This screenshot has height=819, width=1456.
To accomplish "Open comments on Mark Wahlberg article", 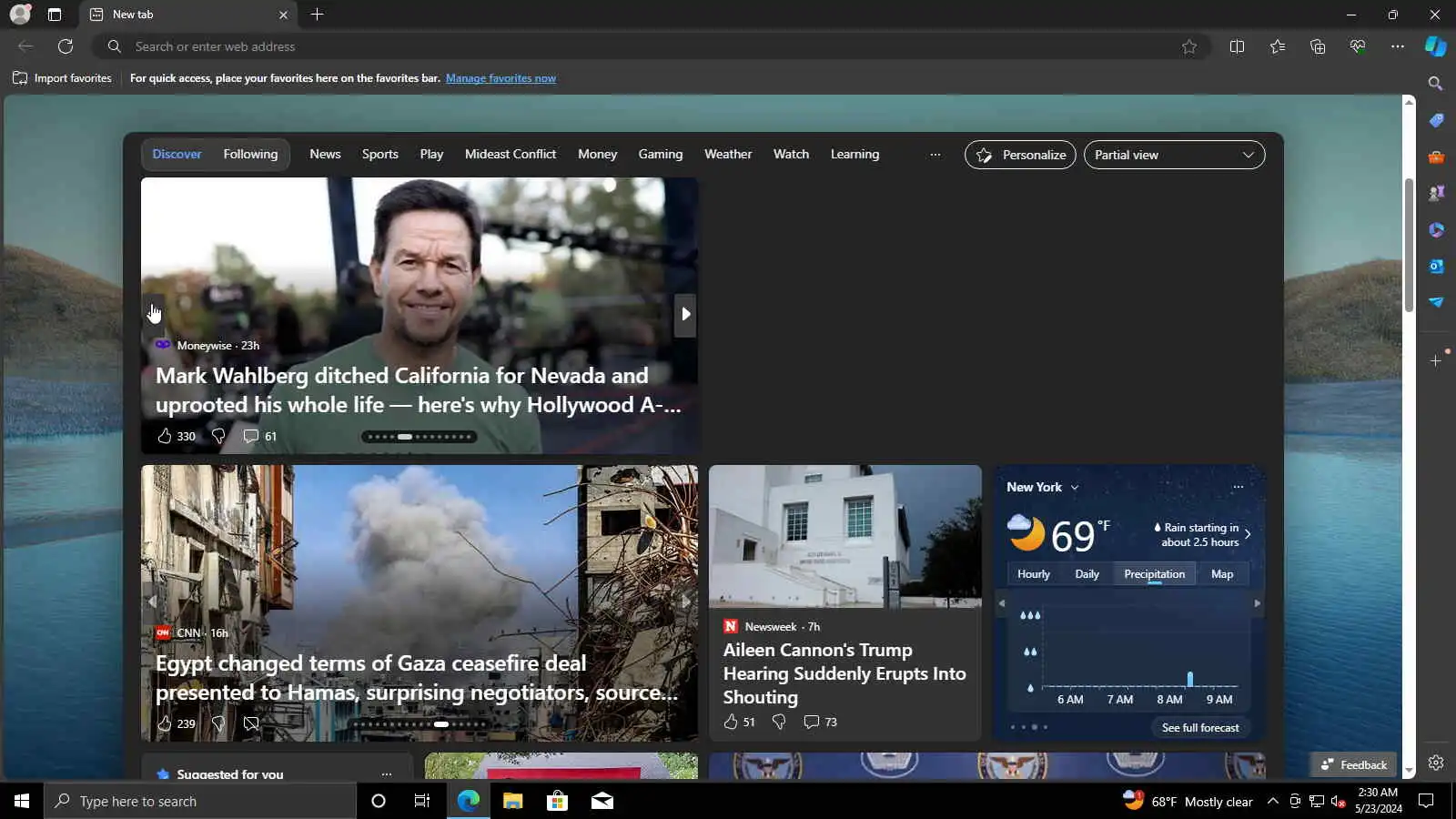I will (x=251, y=436).
